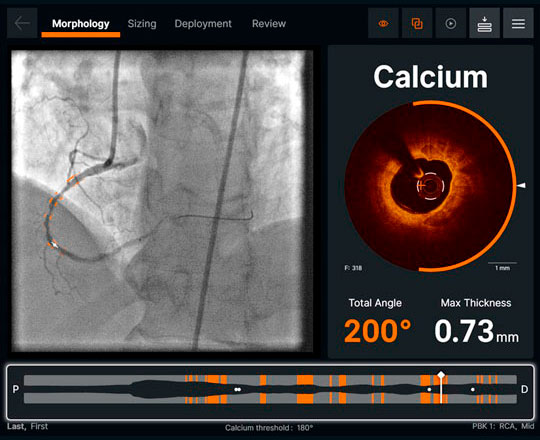The width and height of the screenshot is (540, 440).
Task: Click the proximal P end of lumen profile
Action: [15, 389]
